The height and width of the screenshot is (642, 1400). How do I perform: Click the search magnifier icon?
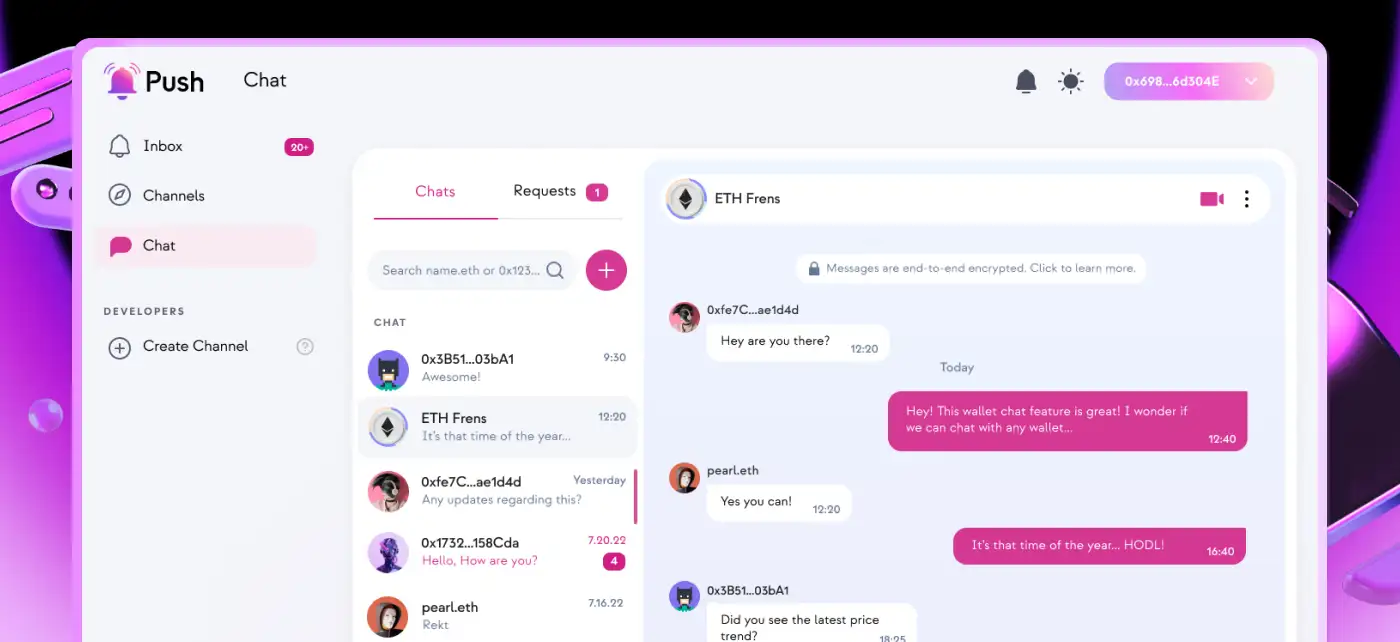555,270
